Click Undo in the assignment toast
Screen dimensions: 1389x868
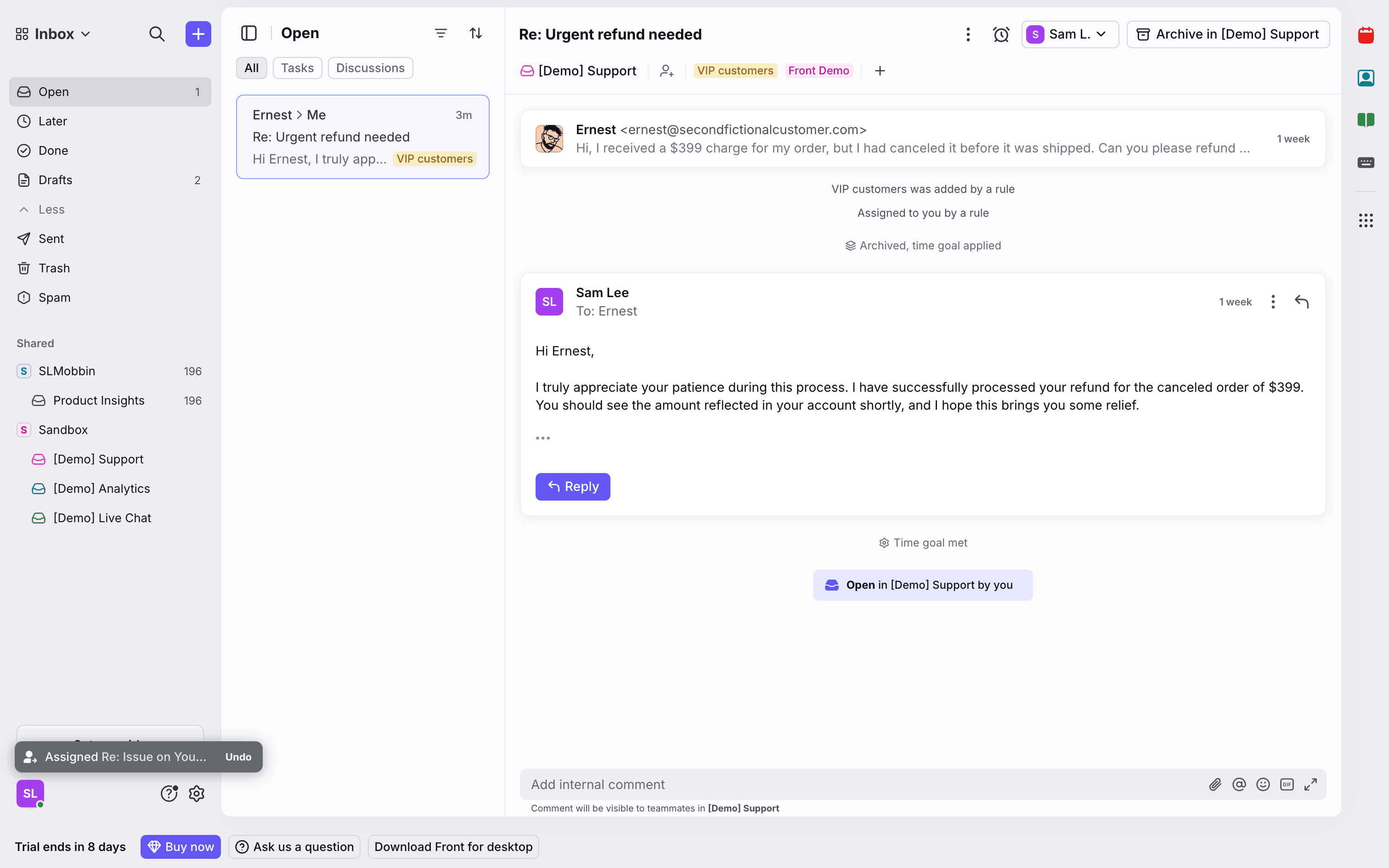point(238,757)
